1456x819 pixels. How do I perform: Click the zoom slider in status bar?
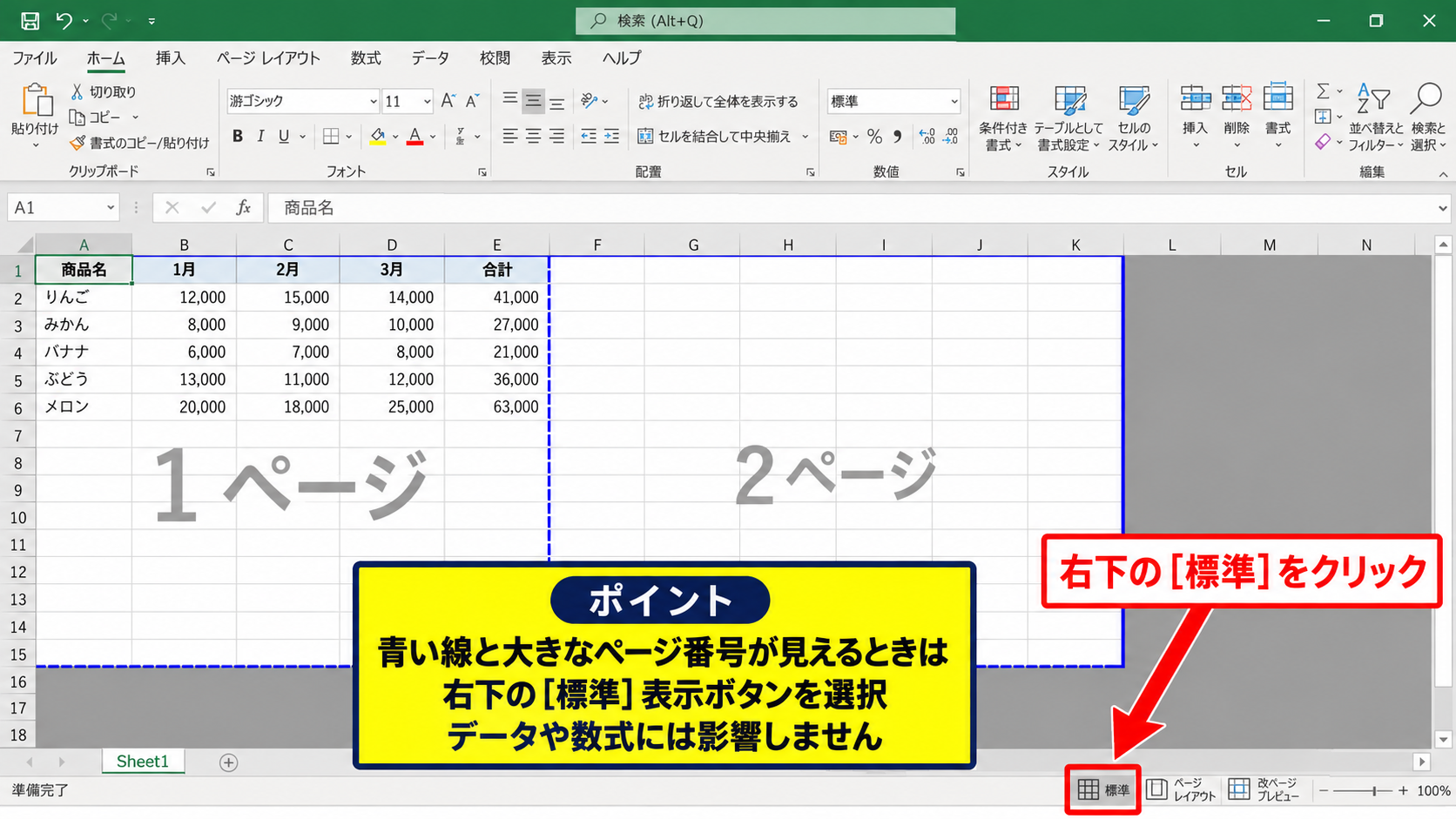pyautogui.click(x=1362, y=791)
